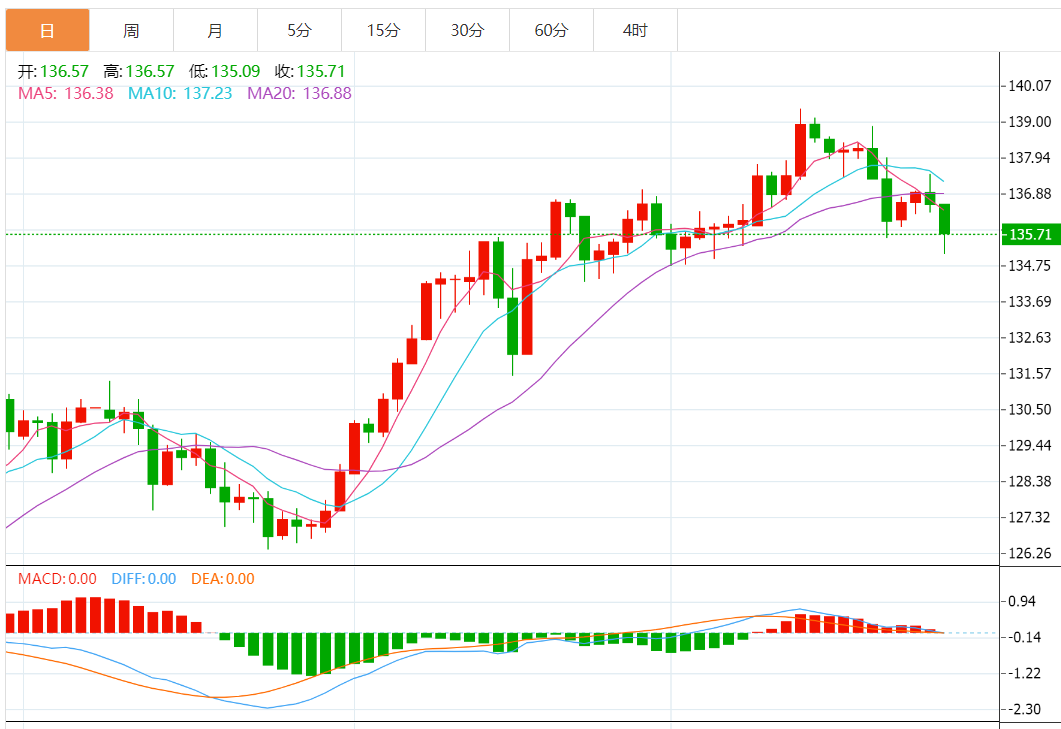This screenshot has height=729, width=1061.
Task: Click the -0.14 MACD axis label
Action: point(1024,637)
